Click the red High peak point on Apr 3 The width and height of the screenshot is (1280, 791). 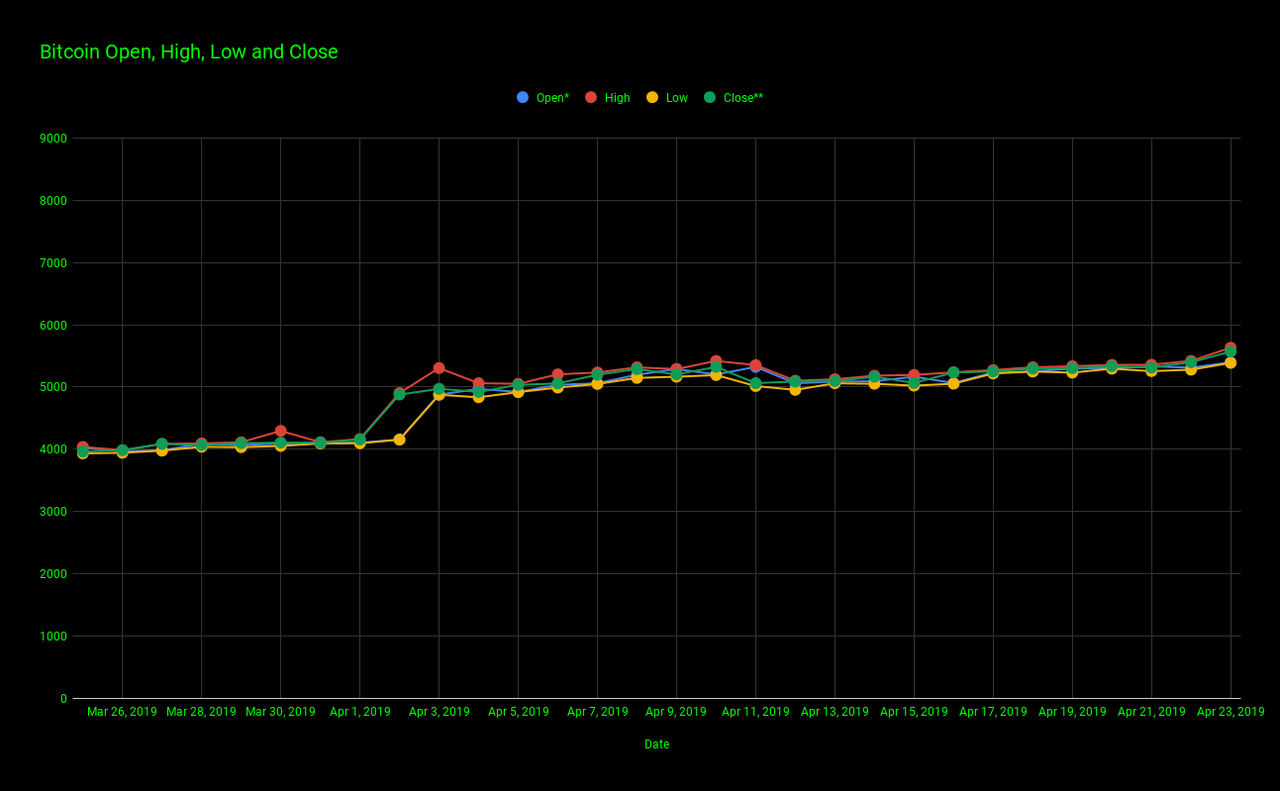pyautogui.click(x=439, y=368)
